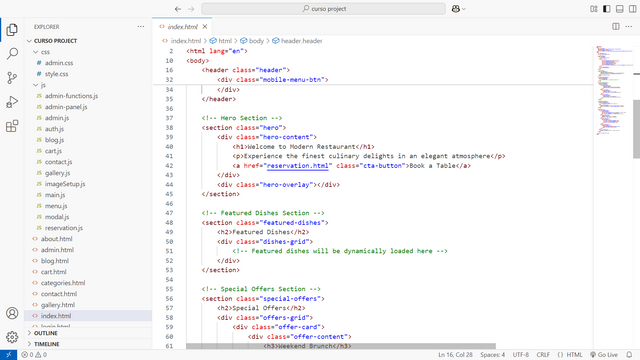Open Explorer Views and More Actions ellipsis

[x=141, y=27]
